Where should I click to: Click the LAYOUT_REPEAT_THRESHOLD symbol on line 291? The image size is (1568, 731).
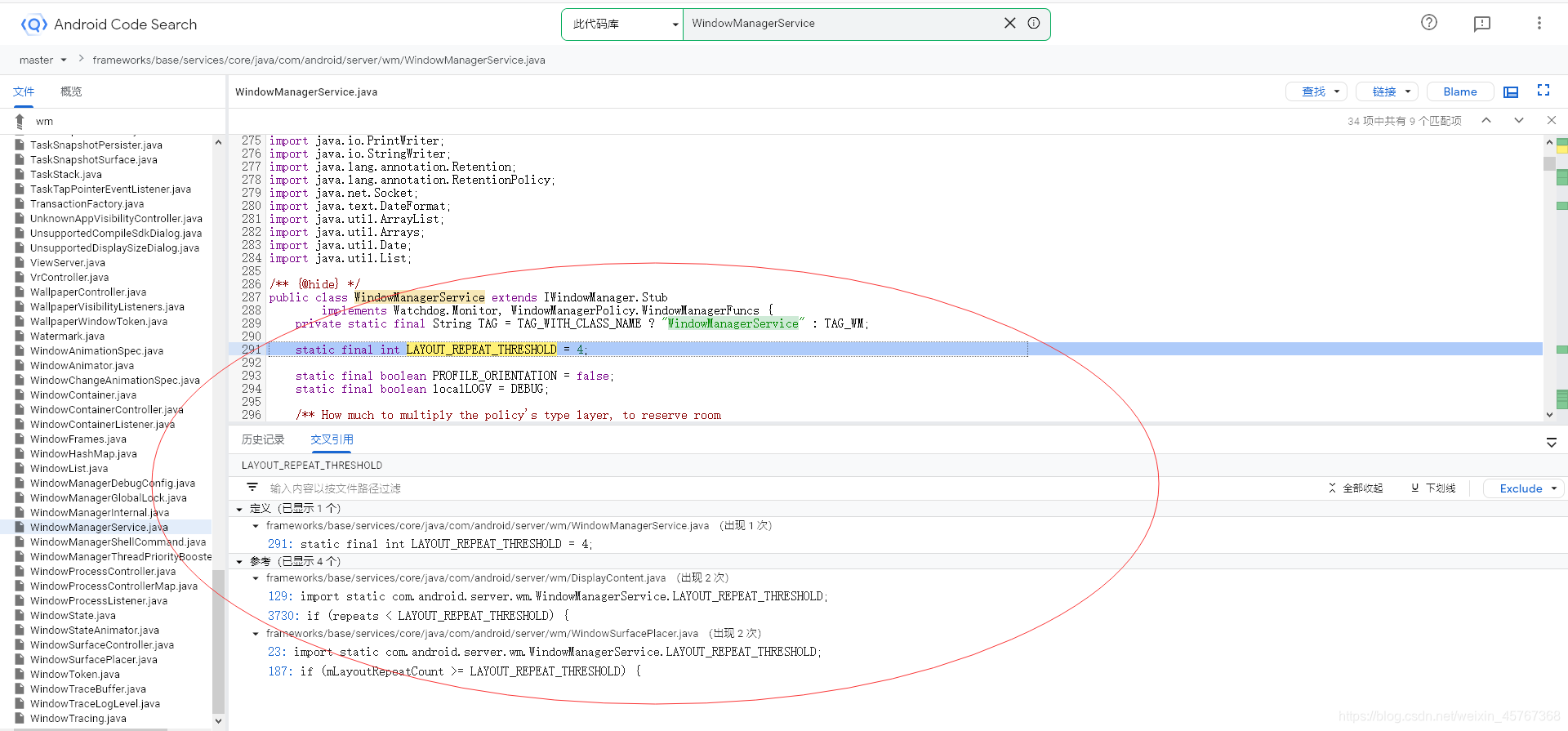point(481,350)
